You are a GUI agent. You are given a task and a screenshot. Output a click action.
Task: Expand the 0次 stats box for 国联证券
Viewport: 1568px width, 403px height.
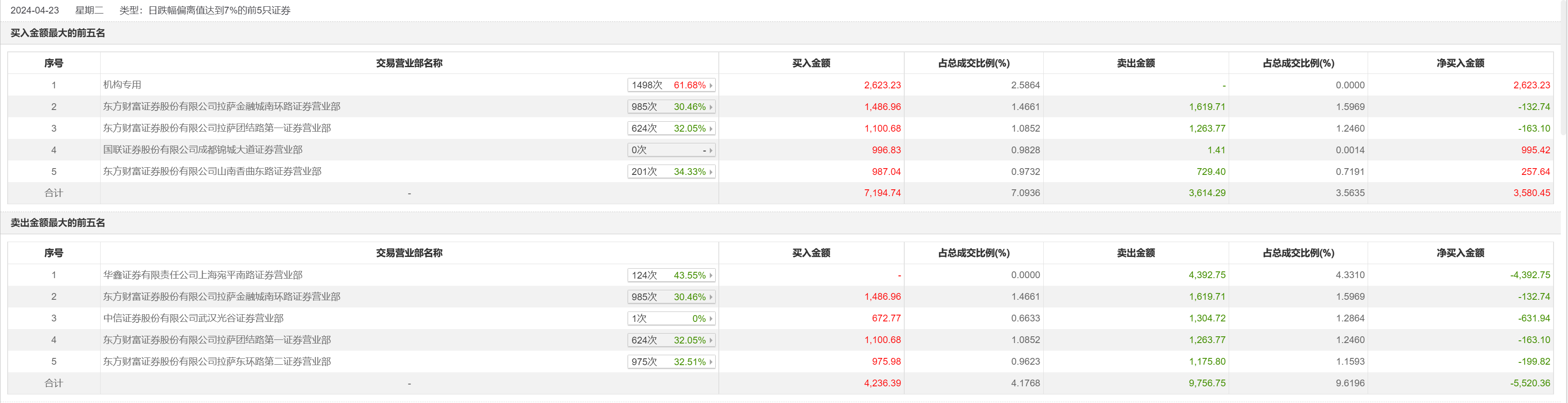pos(710,150)
